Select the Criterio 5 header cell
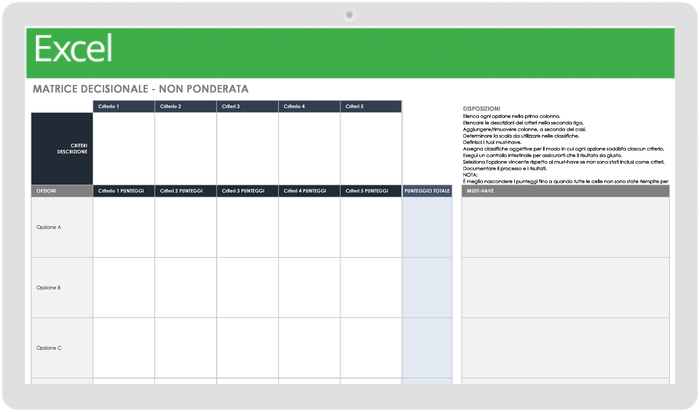Screen dimensions: 700x412 (371, 106)
